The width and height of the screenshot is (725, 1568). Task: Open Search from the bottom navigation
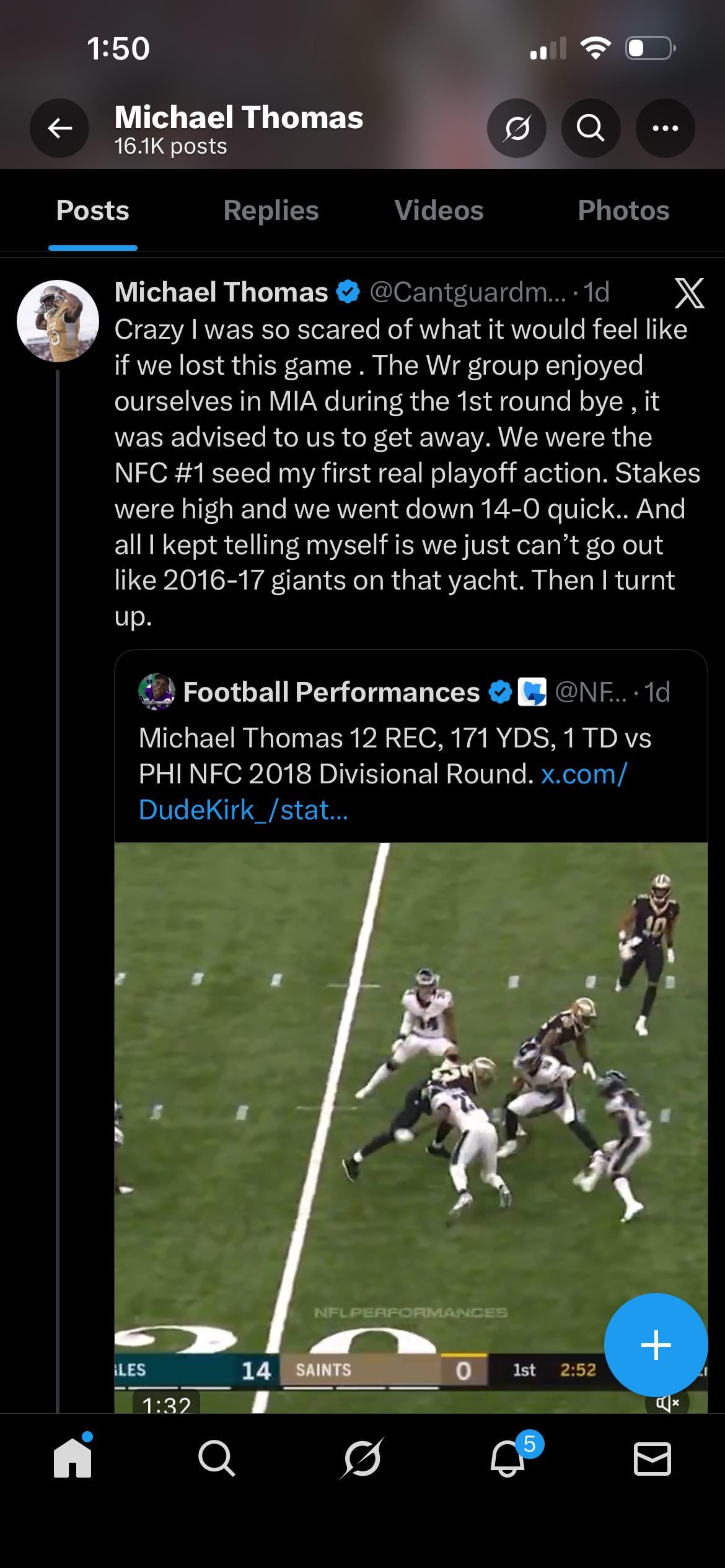pos(216,1458)
